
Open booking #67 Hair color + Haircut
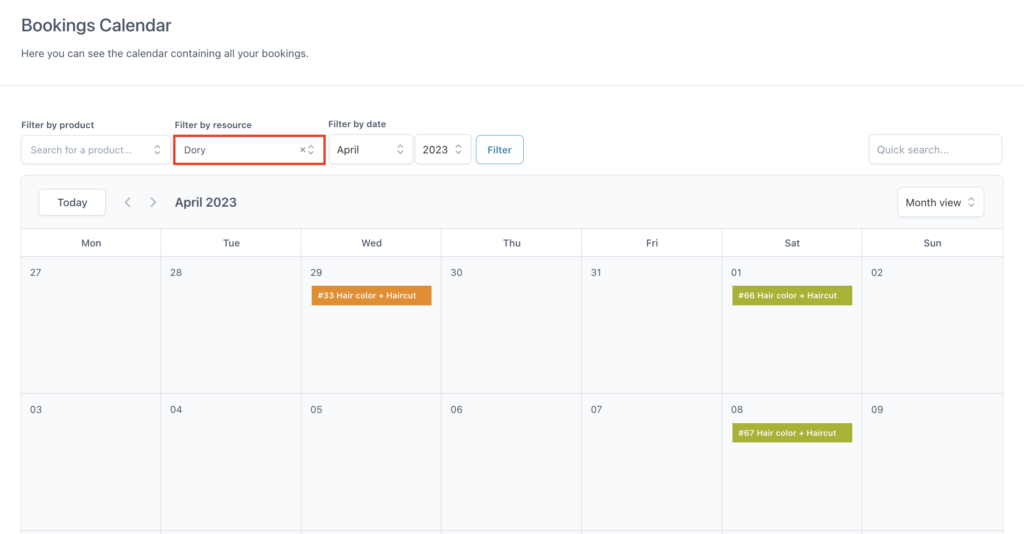(x=792, y=433)
